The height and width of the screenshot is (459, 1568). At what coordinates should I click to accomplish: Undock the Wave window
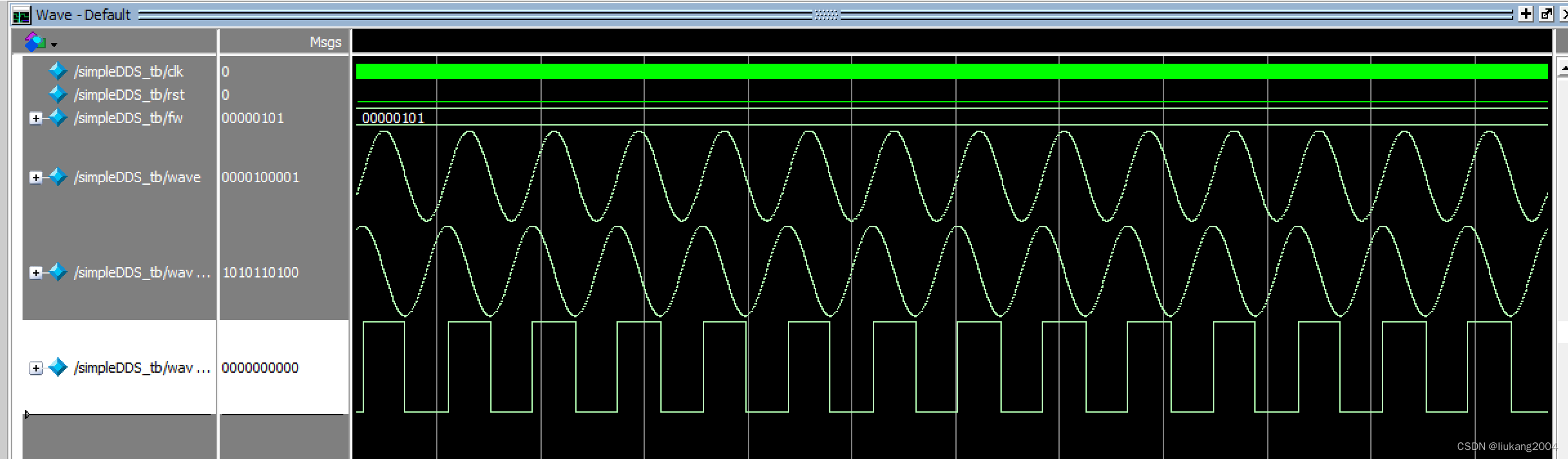click(1546, 14)
